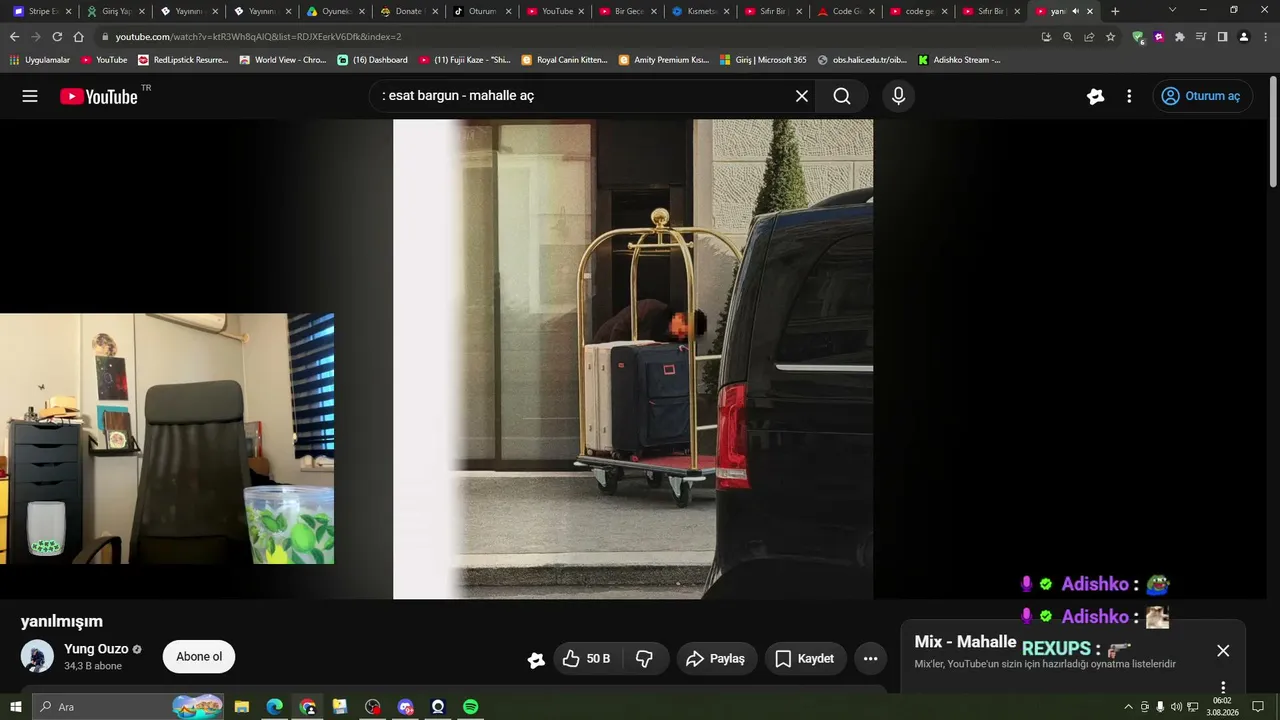Screen dimensions: 1280x720
Task: Start voice search with microphone
Action: [898, 96]
